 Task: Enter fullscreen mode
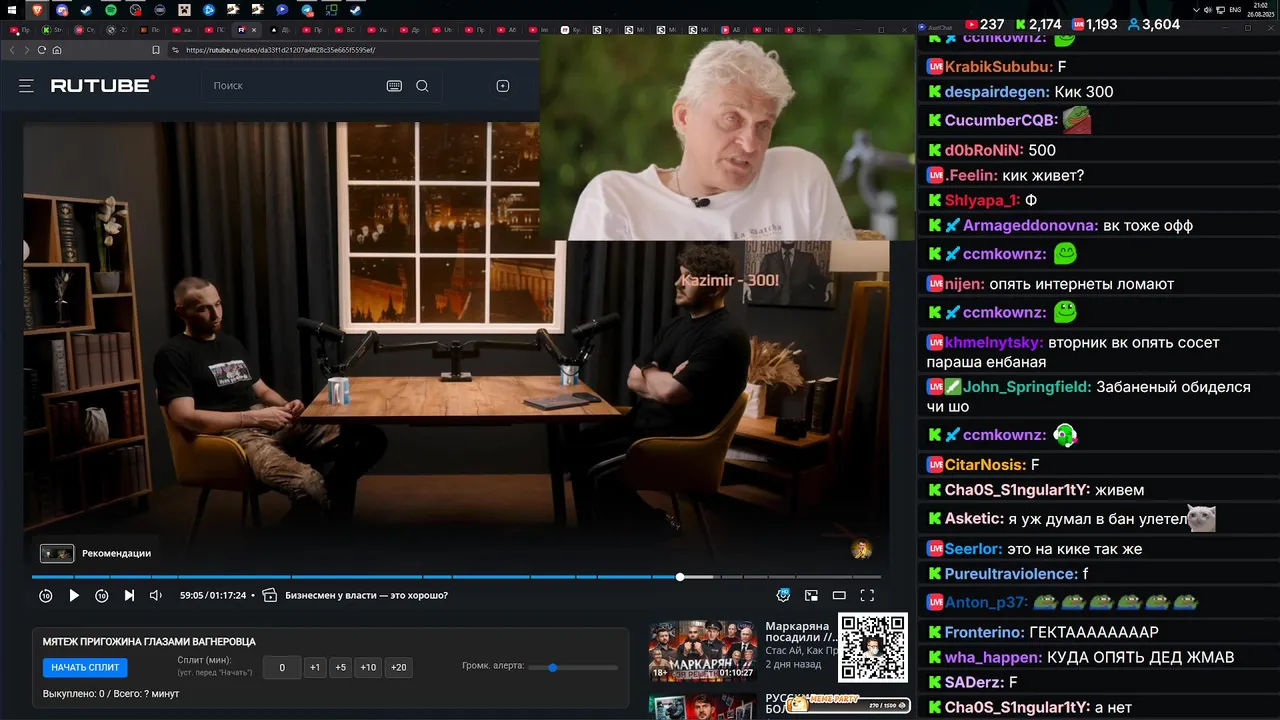(867, 595)
